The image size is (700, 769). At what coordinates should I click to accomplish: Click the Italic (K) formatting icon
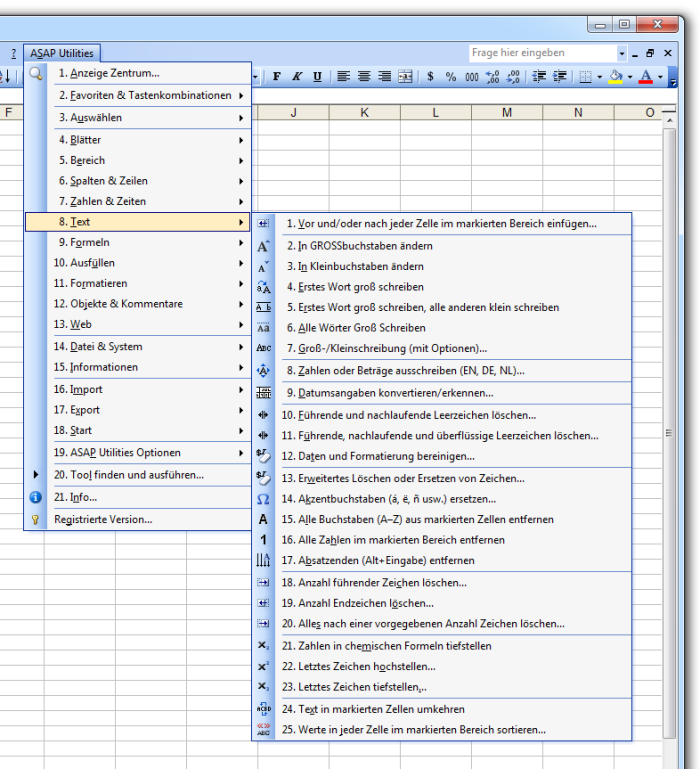(297, 76)
